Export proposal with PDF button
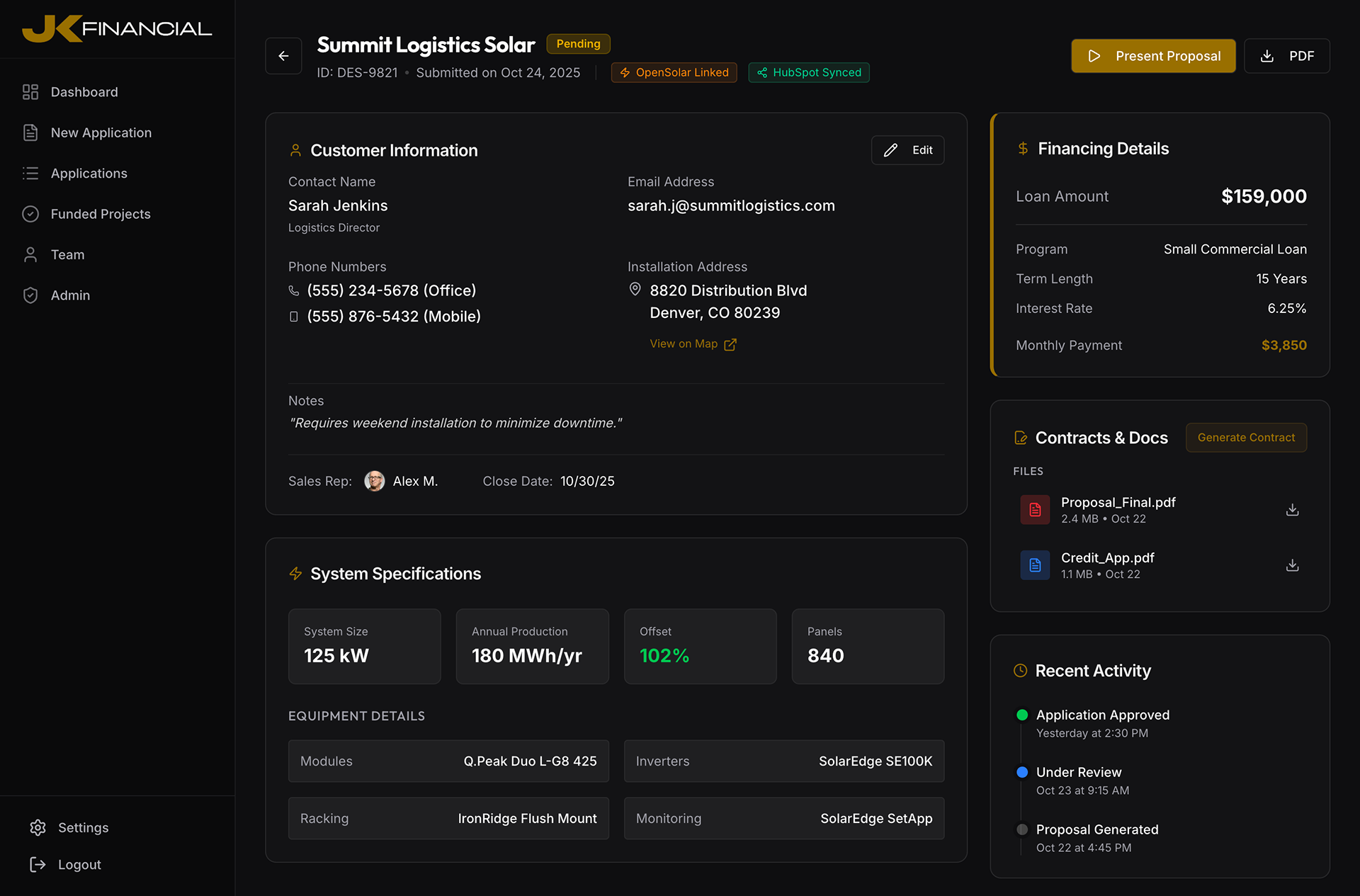The image size is (1360, 896). point(1286,56)
